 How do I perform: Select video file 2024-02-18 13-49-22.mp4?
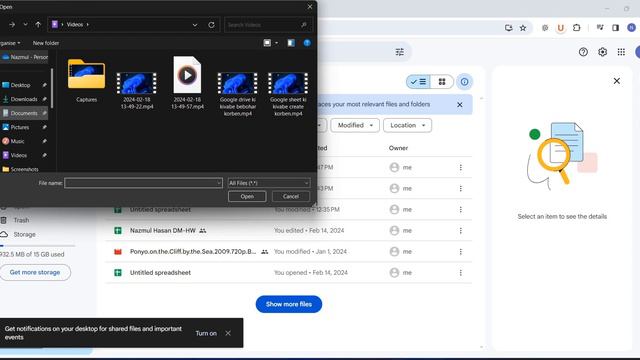pos(137,90)
